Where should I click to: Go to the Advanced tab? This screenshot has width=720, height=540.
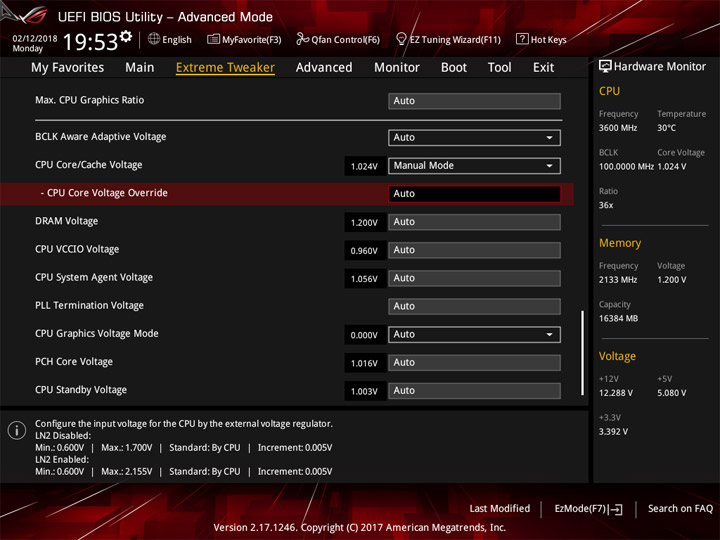point(324,68)
